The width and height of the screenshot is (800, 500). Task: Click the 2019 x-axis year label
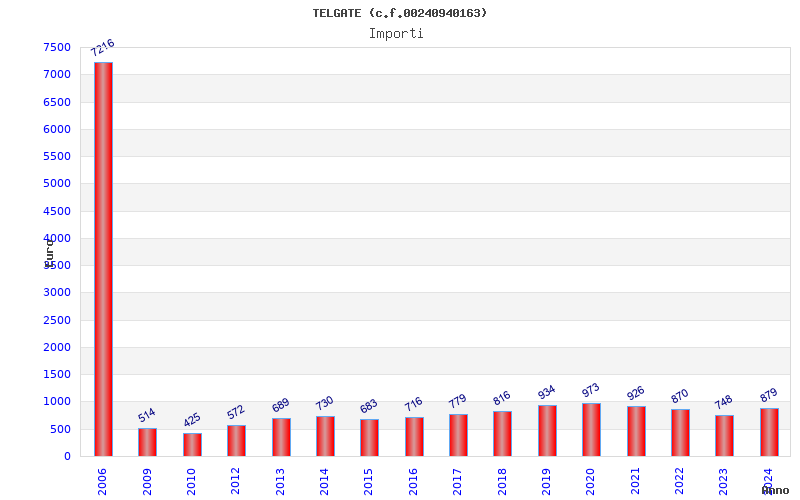coord(546,482)
